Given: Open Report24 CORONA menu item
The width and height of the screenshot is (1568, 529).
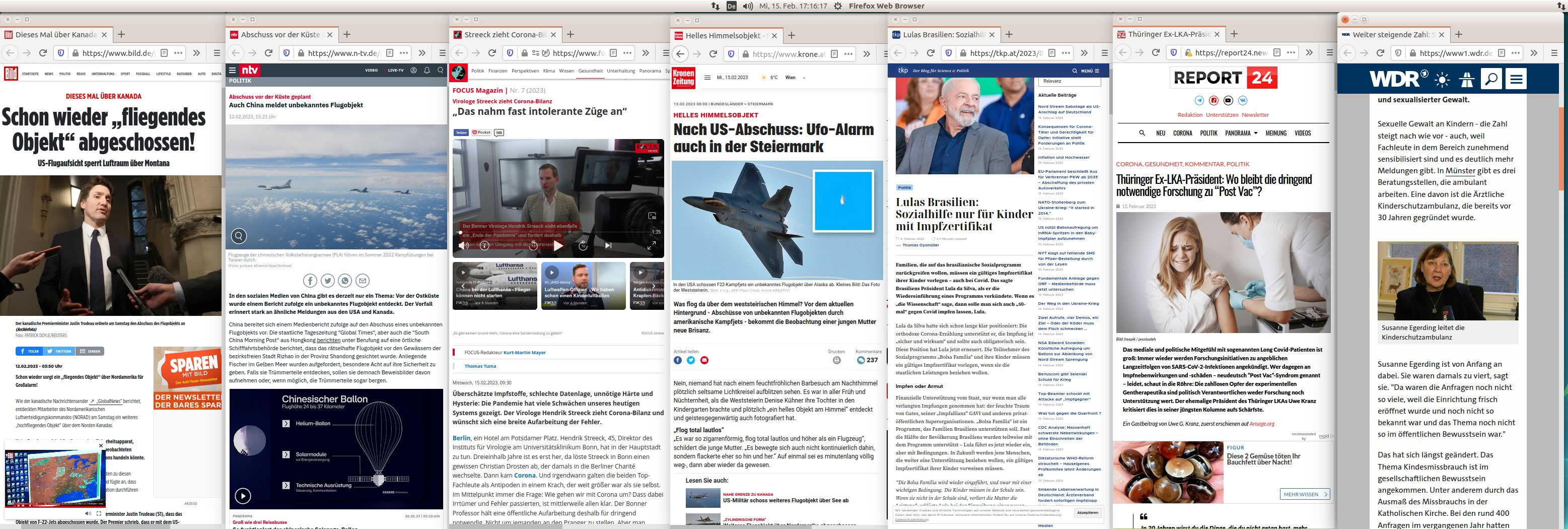Looking at the screenshot, I should [x=1183, y=133].
